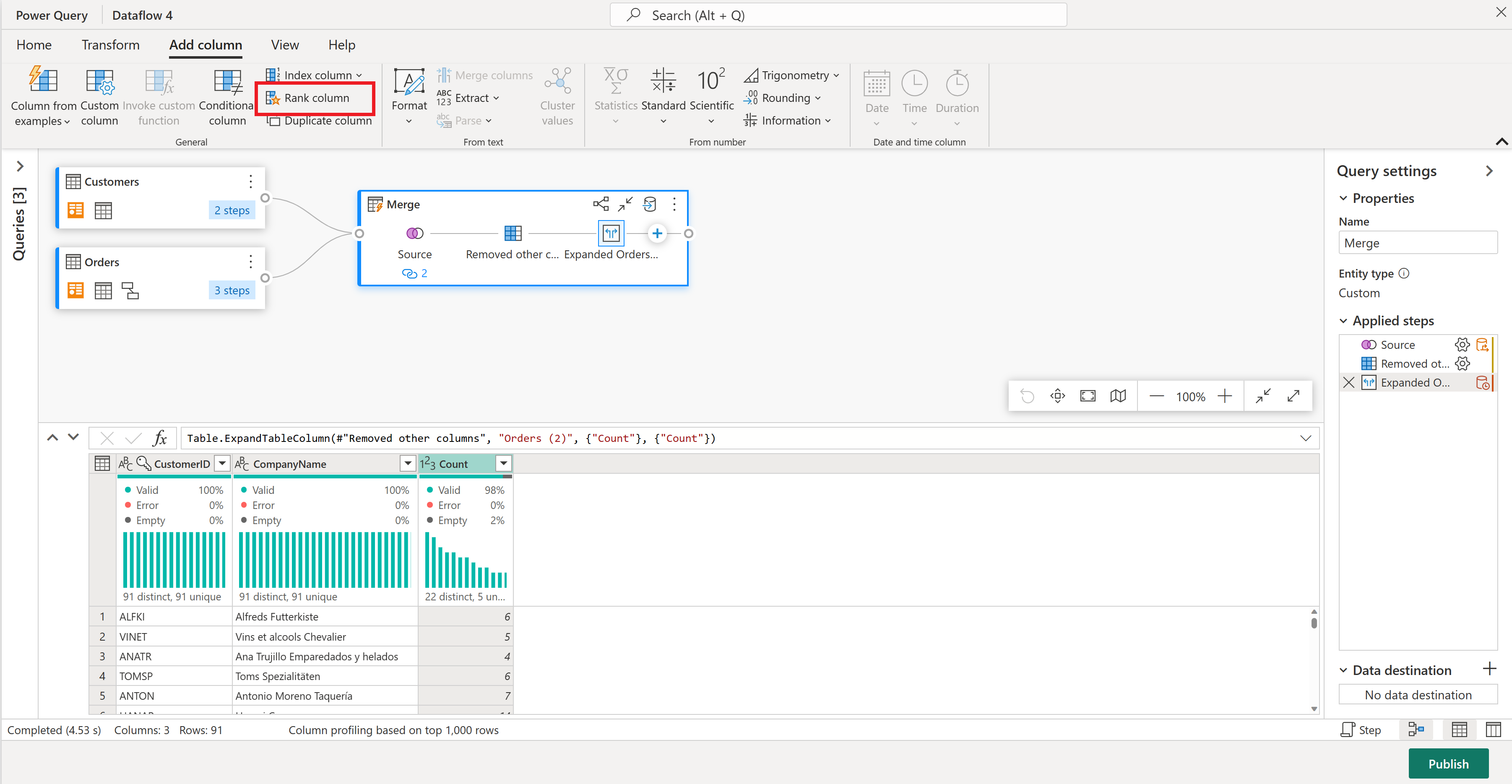Click the query Name field showing Merge
Screen dimensions: 1512x784
tap(1418, 242)
